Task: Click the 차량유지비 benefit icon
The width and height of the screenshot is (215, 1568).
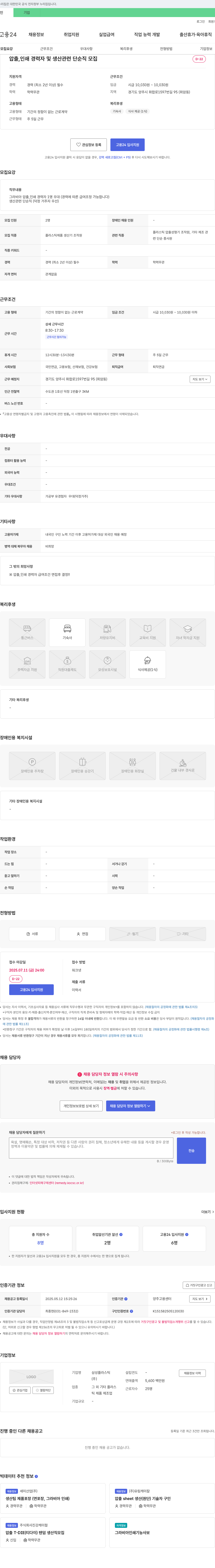Action: [107, 632]
